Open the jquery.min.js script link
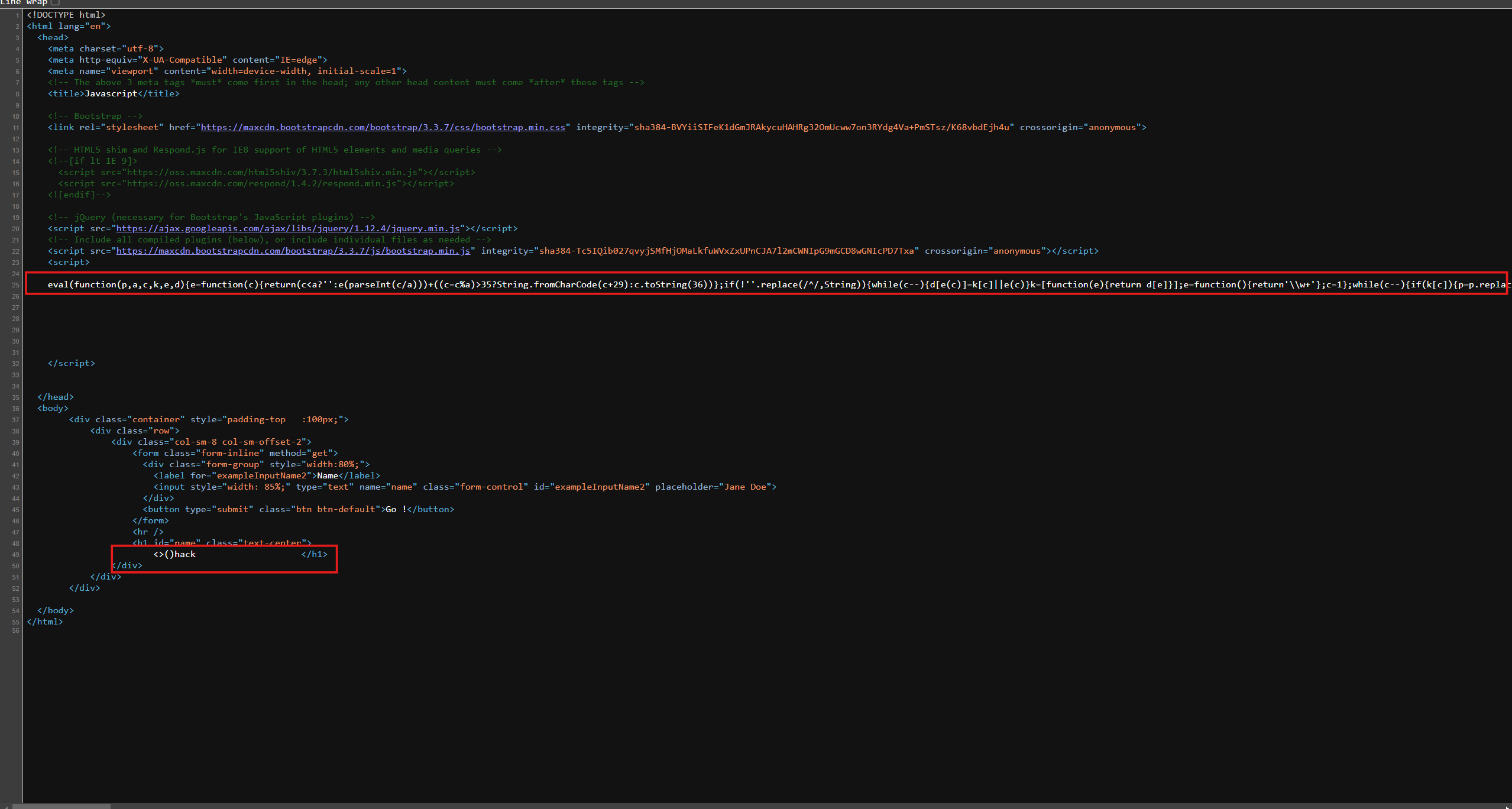The height and width of the screenshot is (809, 1512). (288, 228)
